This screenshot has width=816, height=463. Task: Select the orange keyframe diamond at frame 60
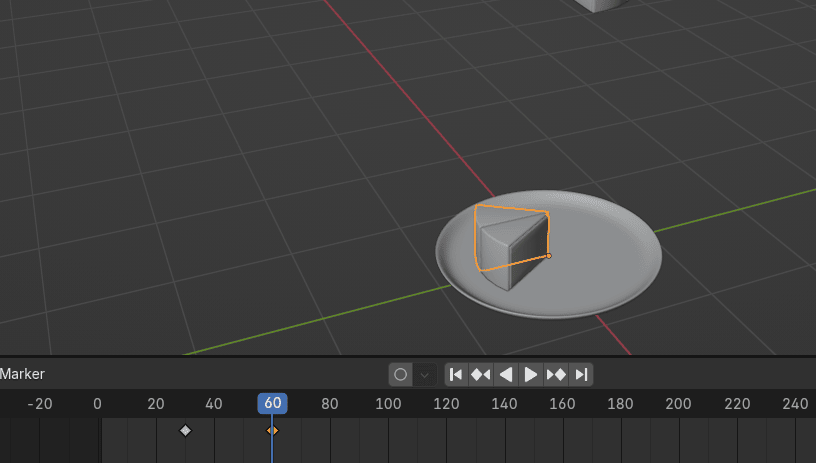point(272,430)
